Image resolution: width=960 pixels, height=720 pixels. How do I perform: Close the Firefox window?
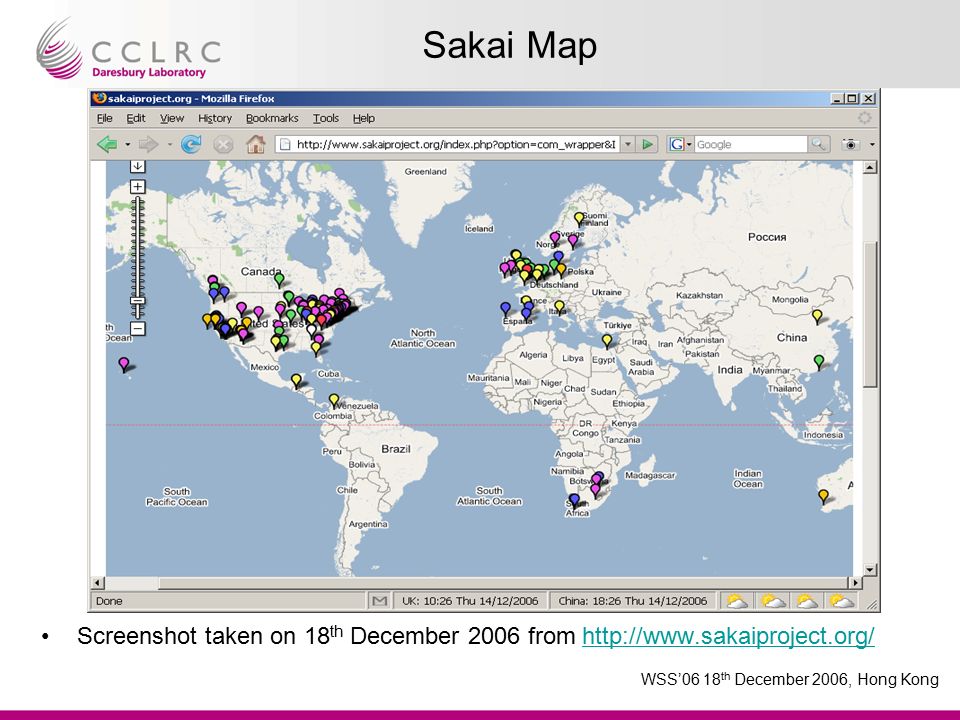(869, 99)
